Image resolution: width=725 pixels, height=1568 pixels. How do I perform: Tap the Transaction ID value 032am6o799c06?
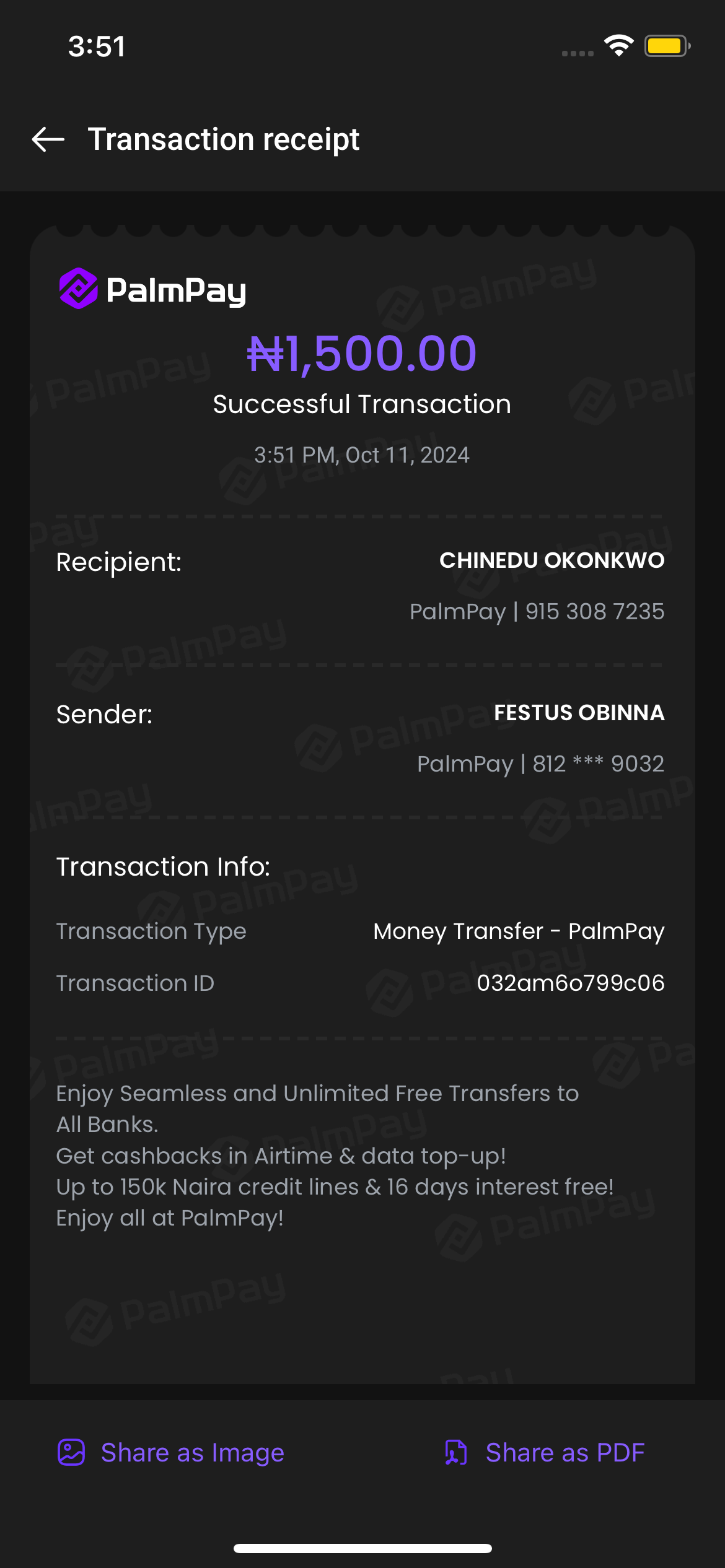click(570, 983)
